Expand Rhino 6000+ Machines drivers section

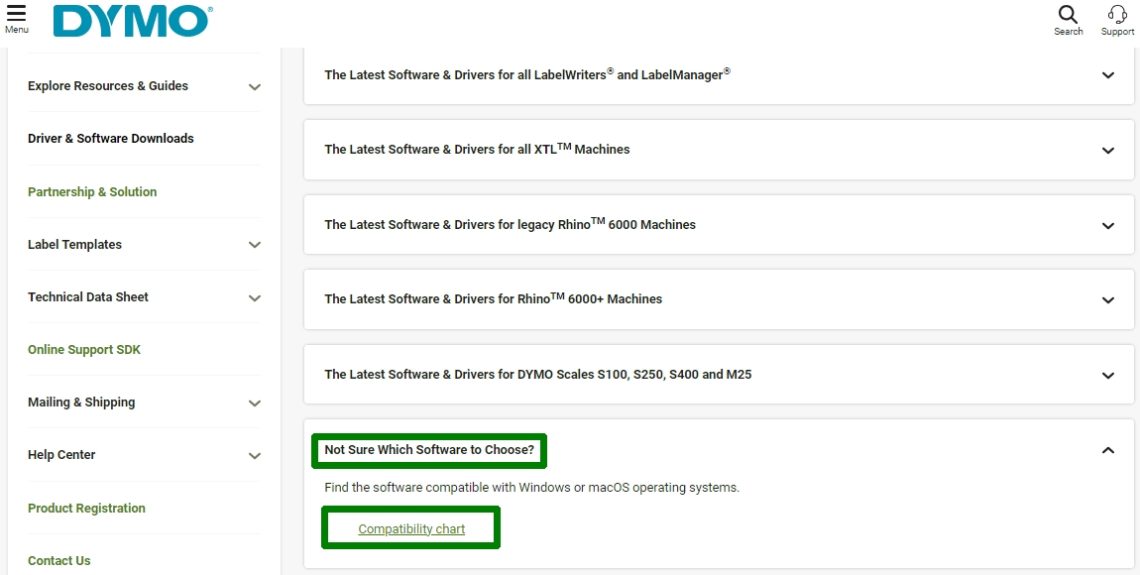[x=1107, y=300]
